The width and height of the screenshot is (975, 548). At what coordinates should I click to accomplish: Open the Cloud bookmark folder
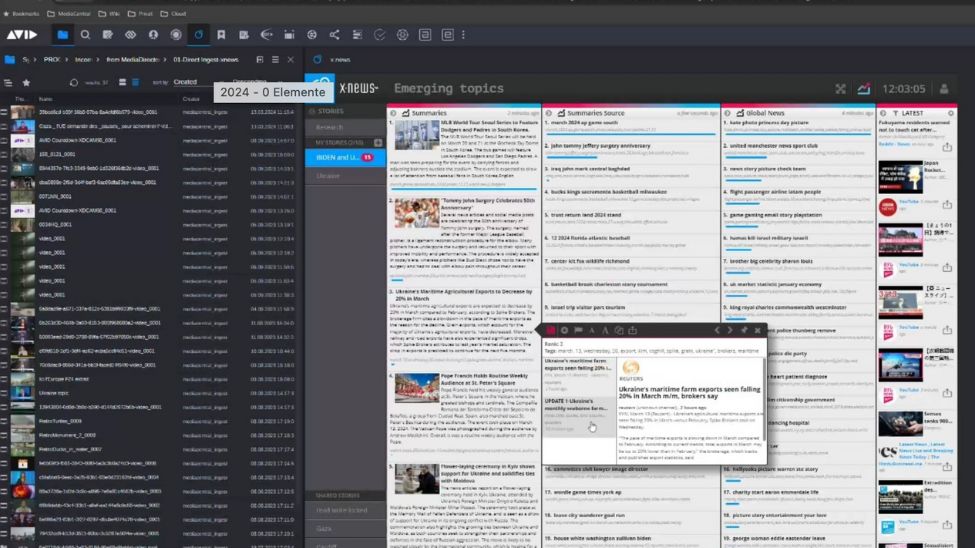pyautogui.click(x=173, y=13)
